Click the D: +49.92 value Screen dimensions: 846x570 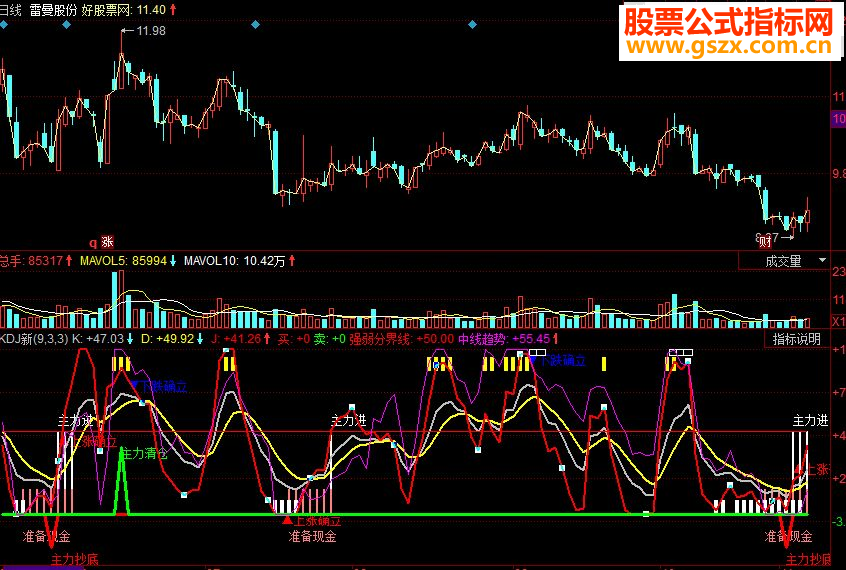tap(167, 339)
